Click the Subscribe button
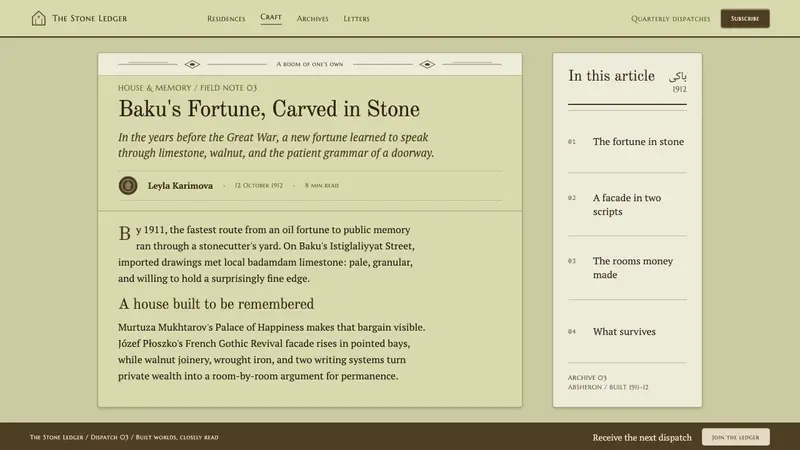 pyautogui.click(x=745, y=18)
